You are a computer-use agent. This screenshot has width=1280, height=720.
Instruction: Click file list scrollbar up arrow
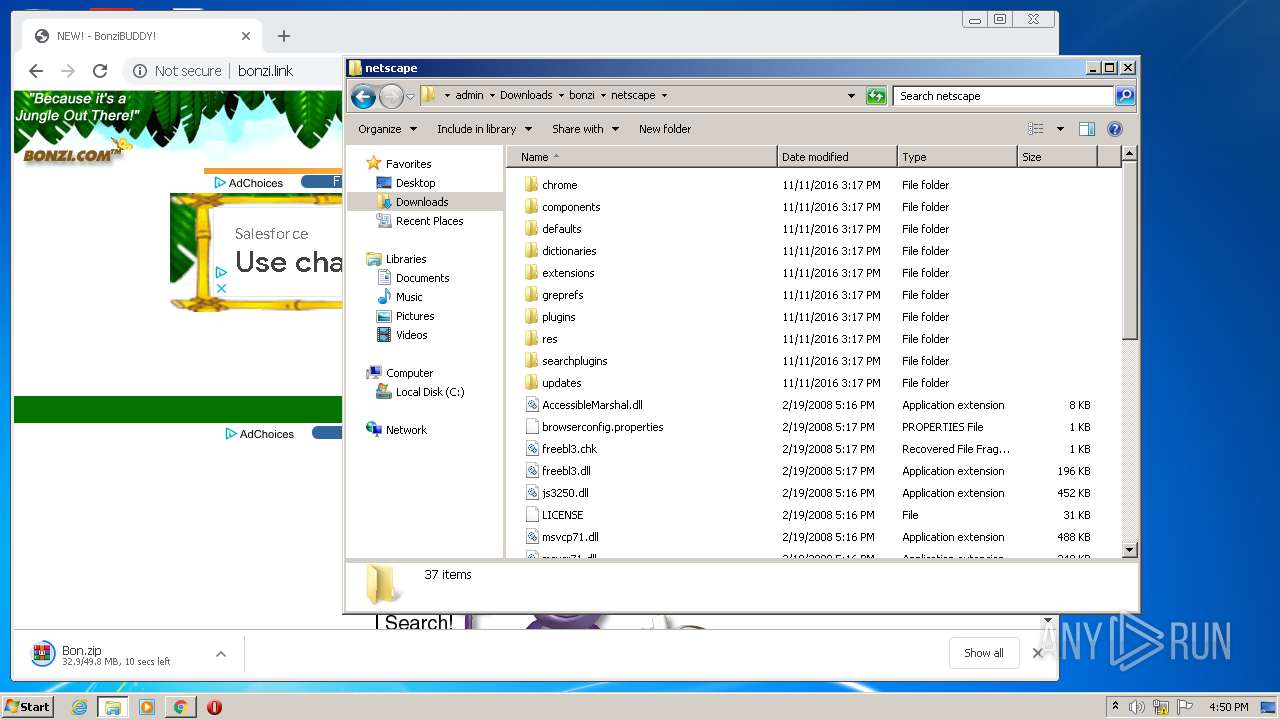click(1129, 154)
